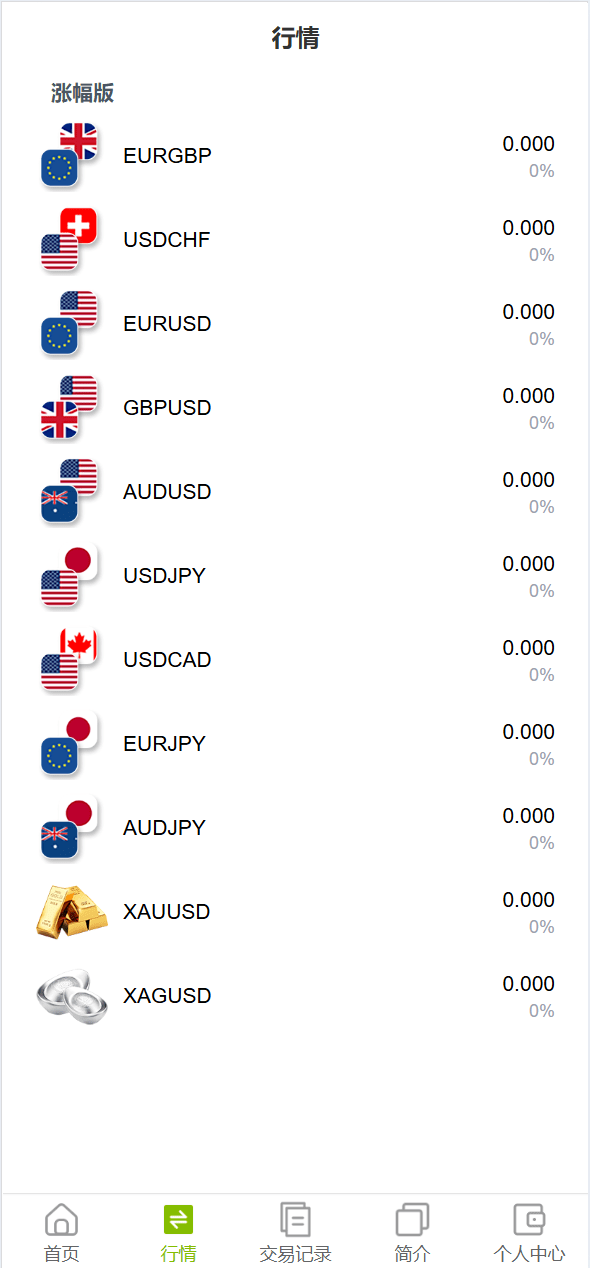The image size is (590, 1268).
Task: Click the USDCAD Canada flag icon
Action: point(69,659)
